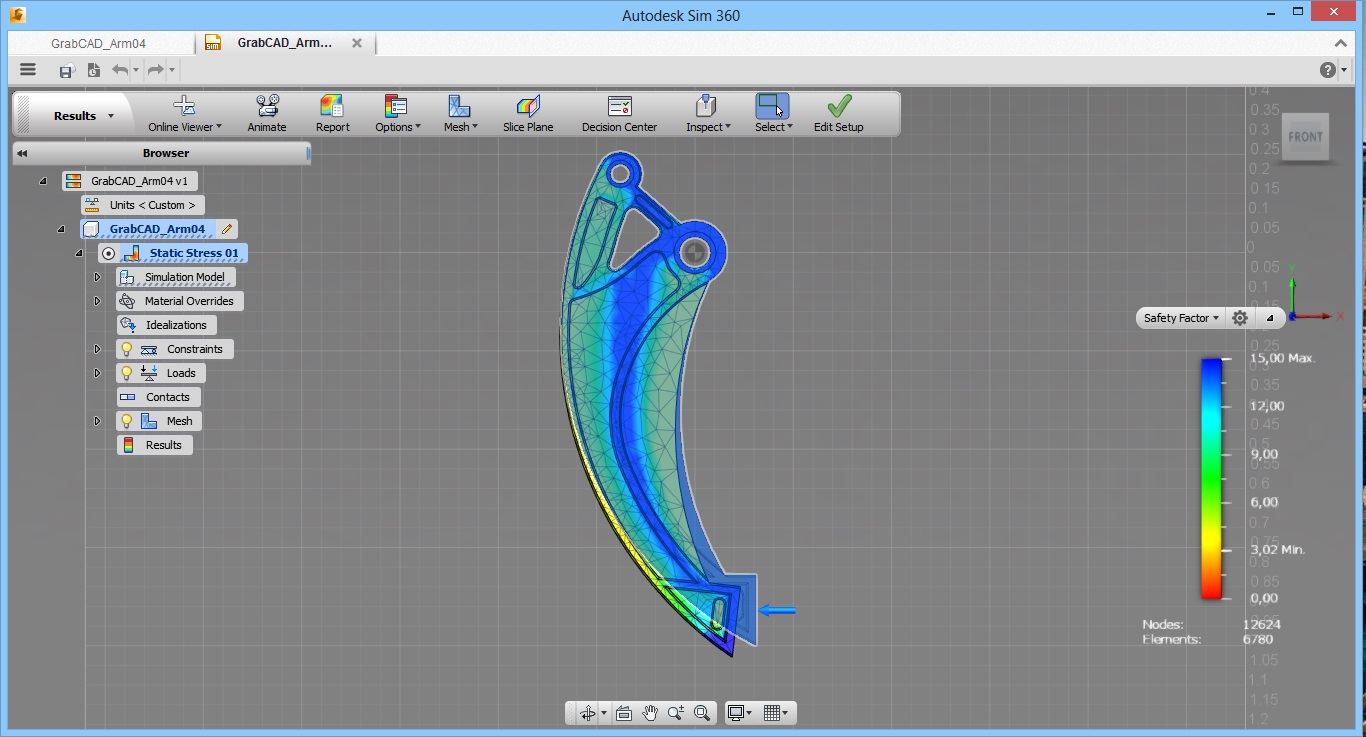This screenshot has height=737, width=1366.
Task: Collapse the Browser panel double-arrow
Action: 22,153
